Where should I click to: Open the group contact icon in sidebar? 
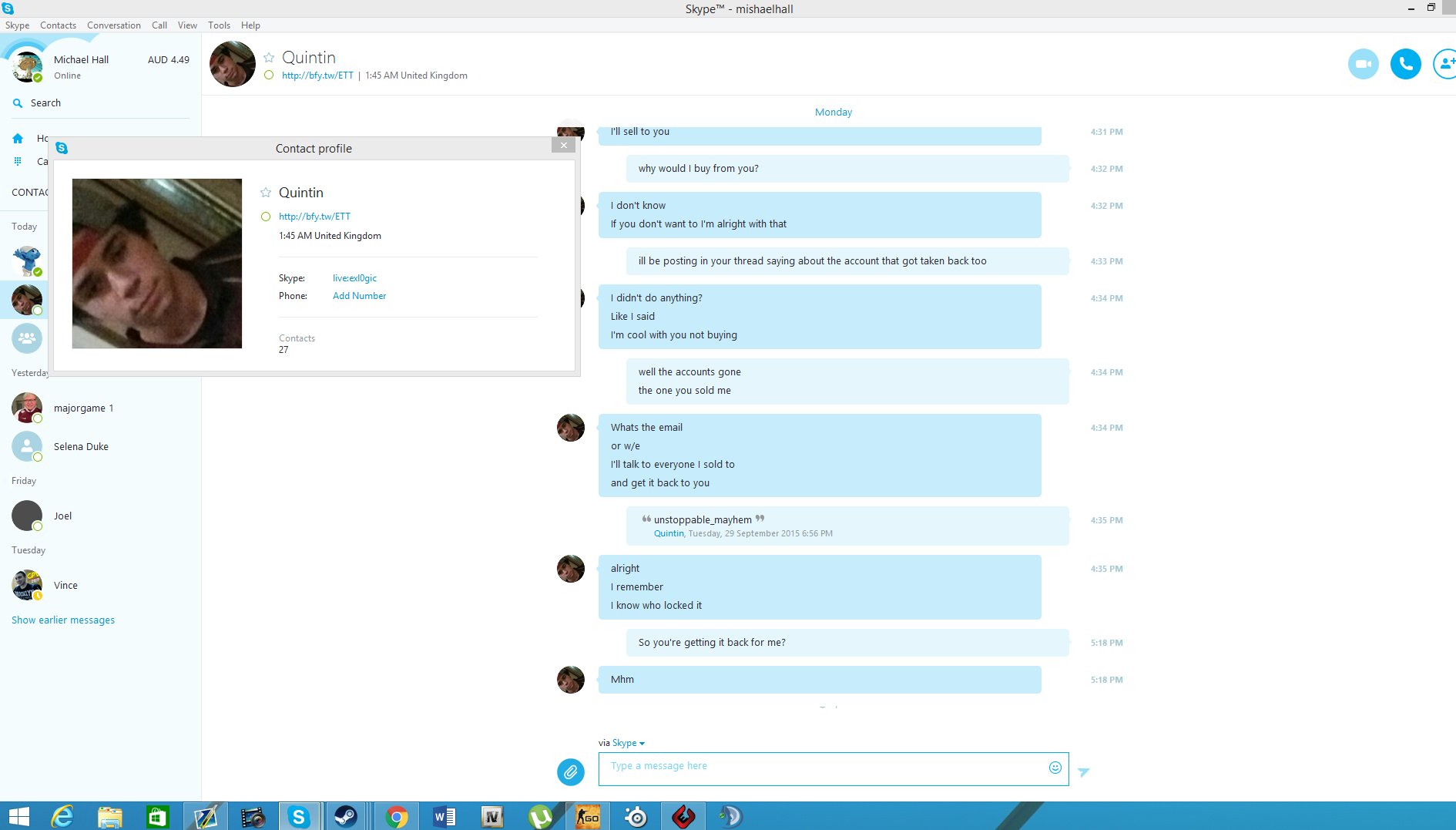pyautogui.click(x=27, y=338)
